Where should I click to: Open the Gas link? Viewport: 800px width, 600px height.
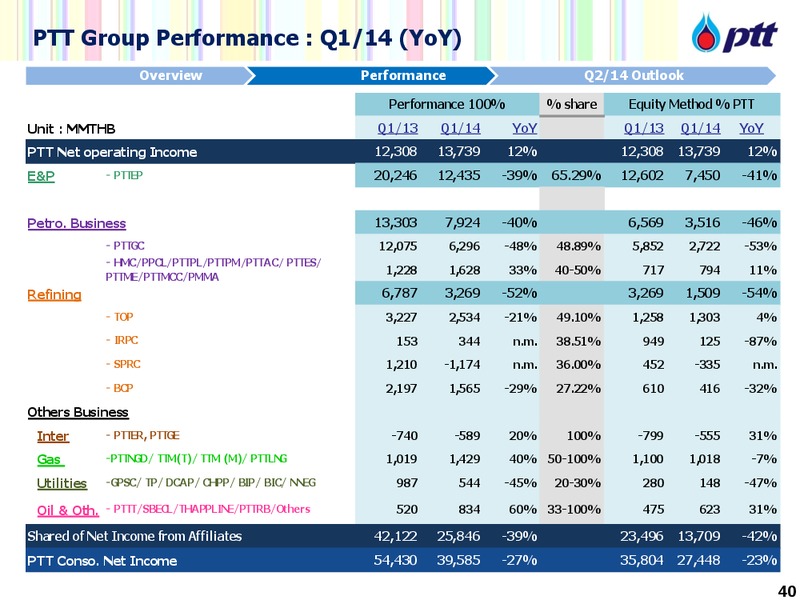(51, 460)
